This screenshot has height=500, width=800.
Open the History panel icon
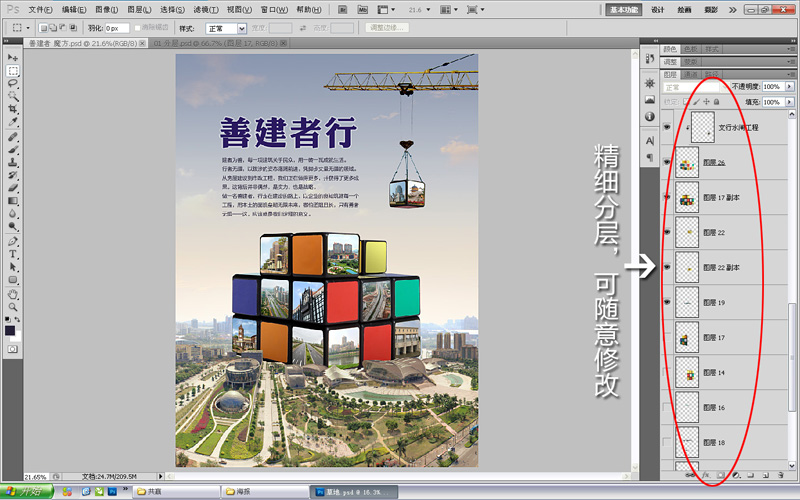(649, 59)
